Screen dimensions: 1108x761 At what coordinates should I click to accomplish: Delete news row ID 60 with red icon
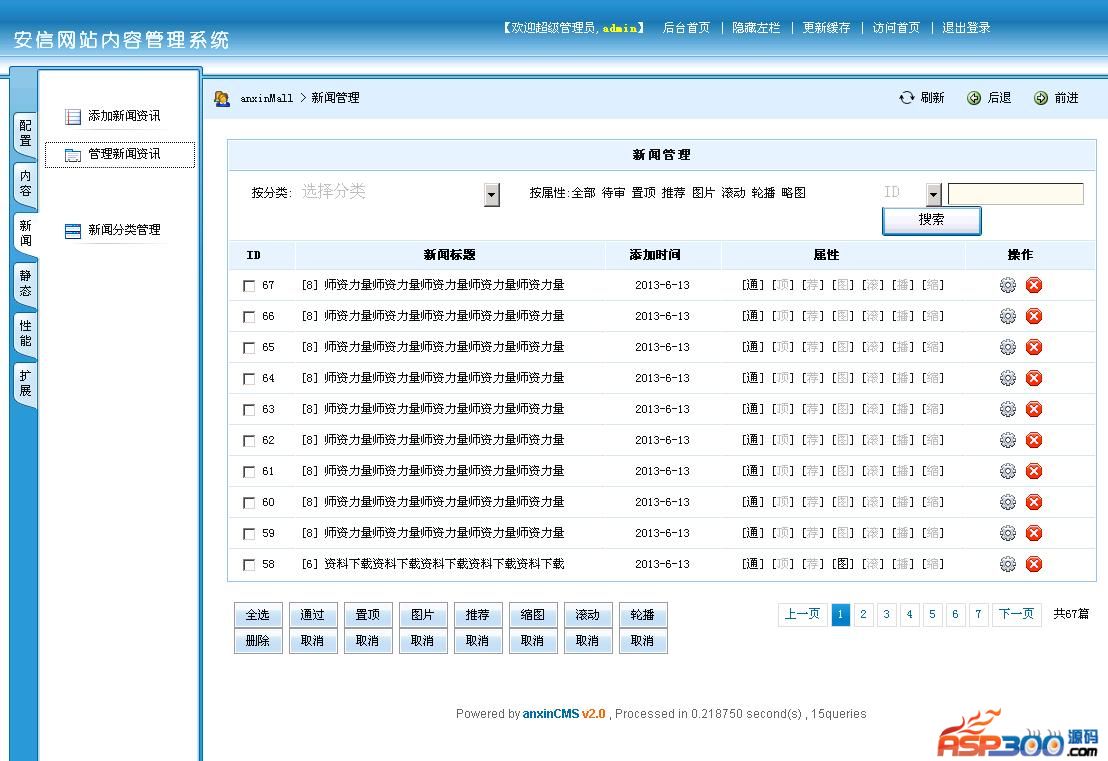click(x=1034, y=502)
